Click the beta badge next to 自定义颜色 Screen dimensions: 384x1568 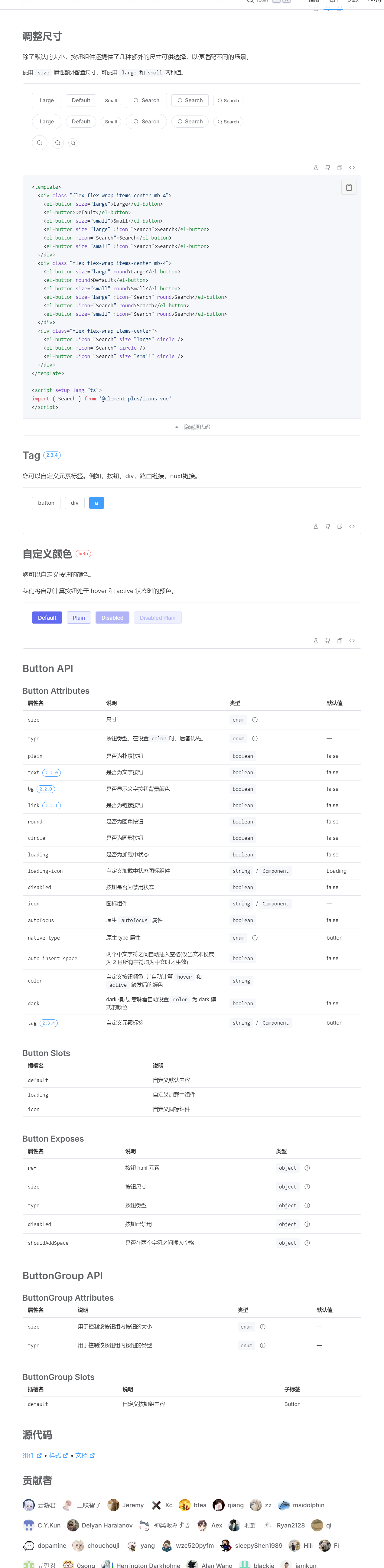pos(83,554)
